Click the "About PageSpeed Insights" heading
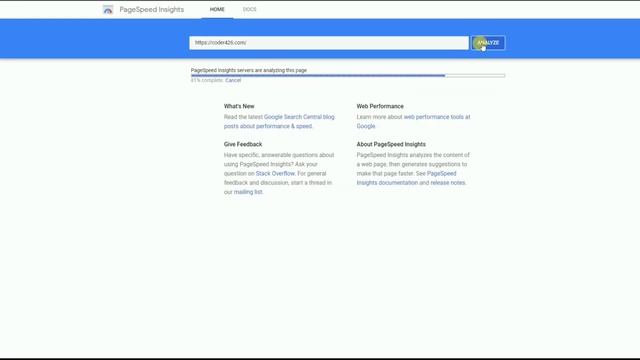 tap(391, 144)
